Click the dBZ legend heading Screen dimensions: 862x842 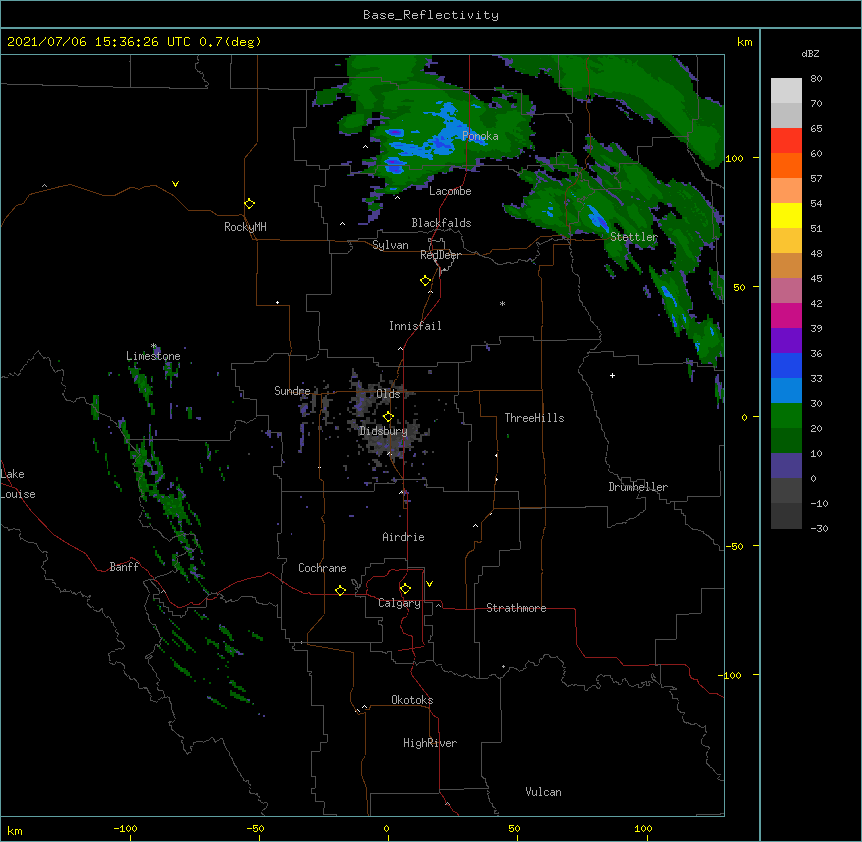pos(810,53)
